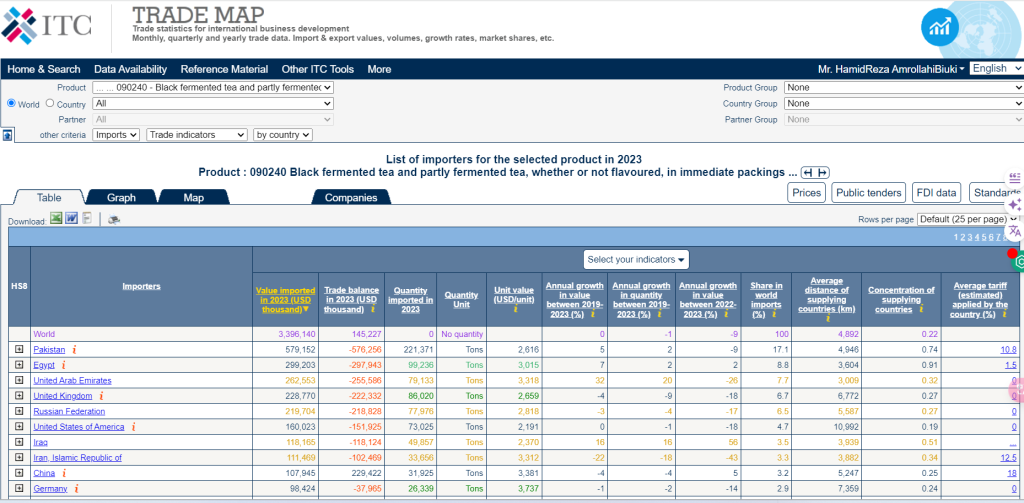The image size is (1024, 503).
Task: Click the info icon beside Pakistan
Action: pos(74,349)
